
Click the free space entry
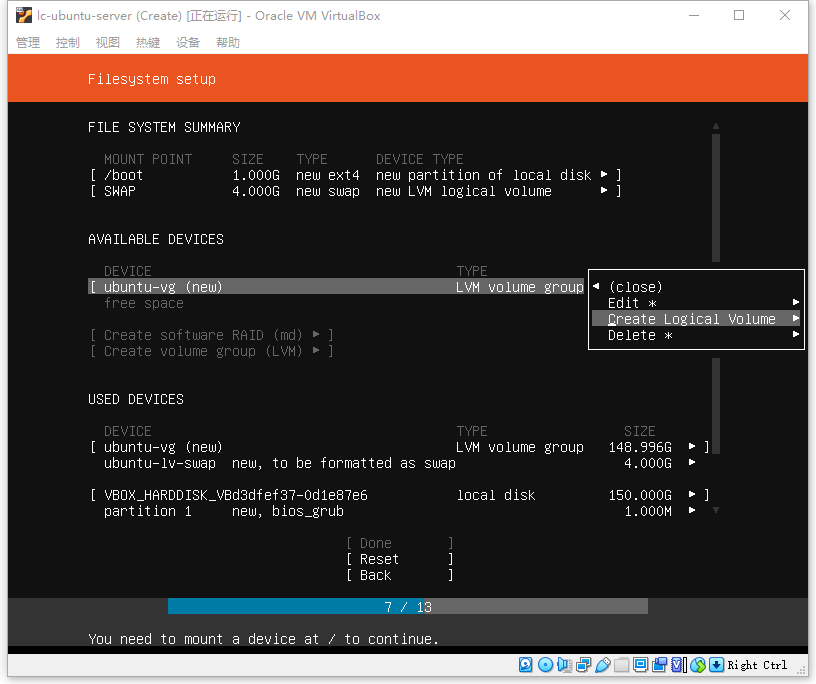pyautogui.click(x=144, y=303)
